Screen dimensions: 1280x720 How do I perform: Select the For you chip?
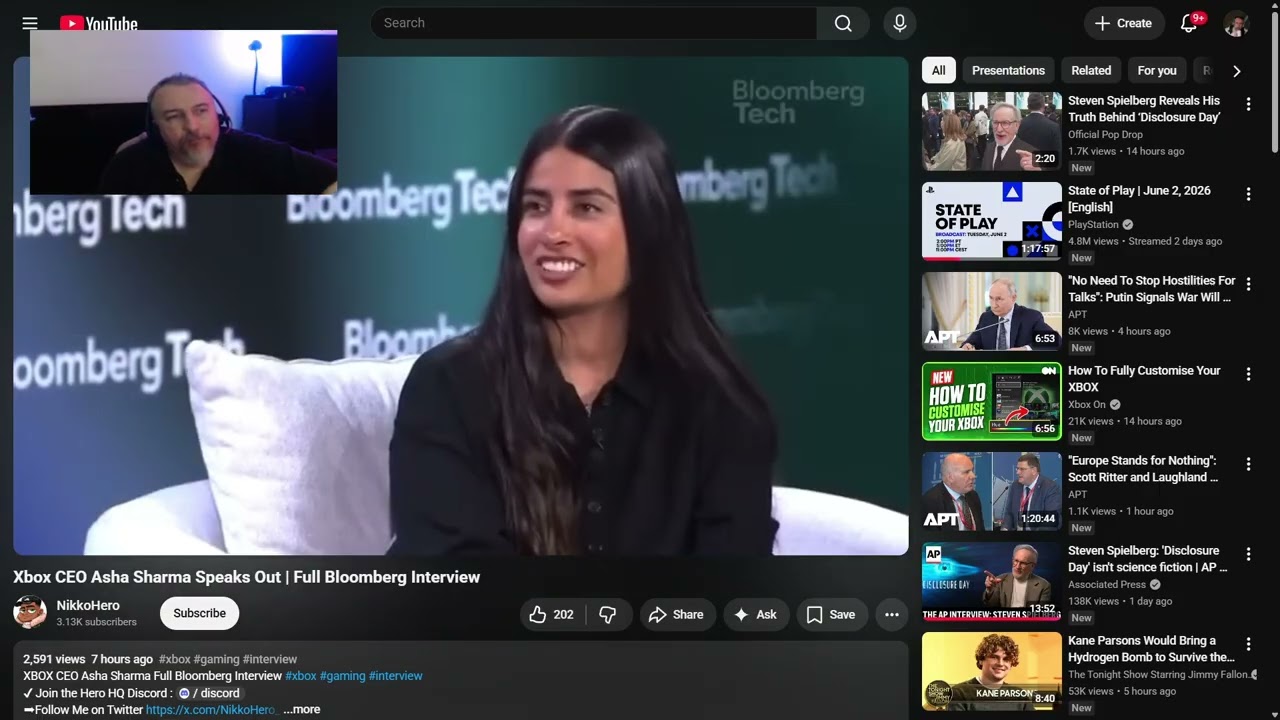point(1157,70)
